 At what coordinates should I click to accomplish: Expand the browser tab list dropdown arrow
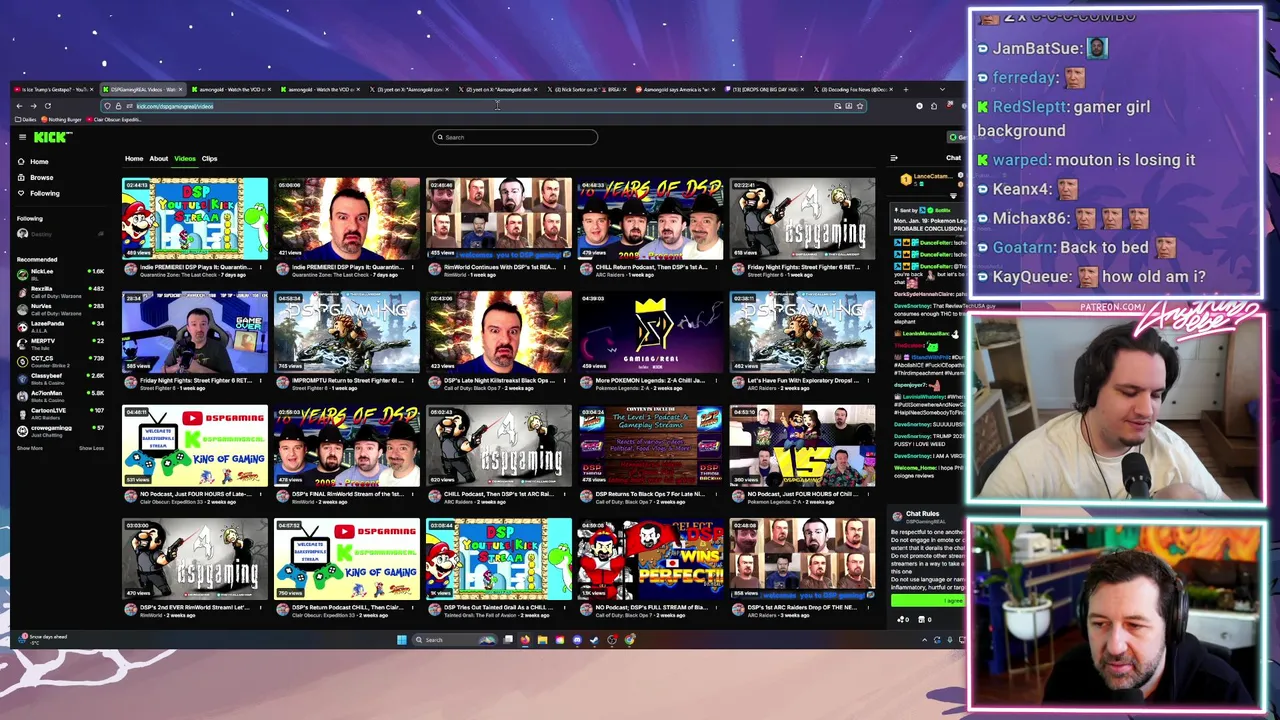pos(942,89)
